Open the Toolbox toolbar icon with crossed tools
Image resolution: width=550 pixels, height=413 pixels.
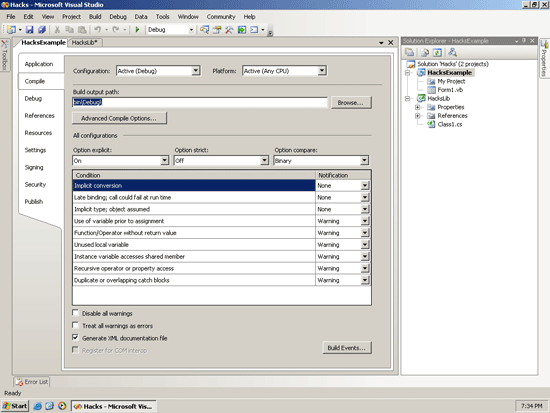pyautogui.click(x=229, y=30)
